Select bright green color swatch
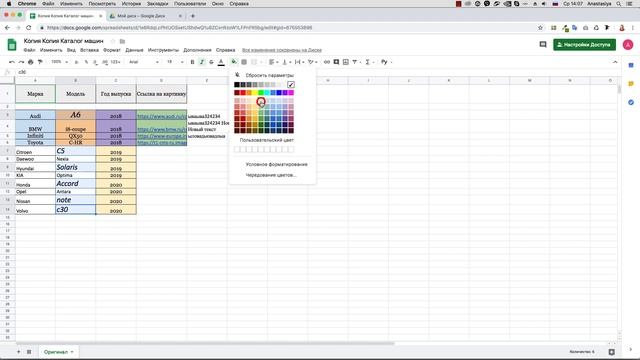640x360 pixels. (x=261, y=93)
